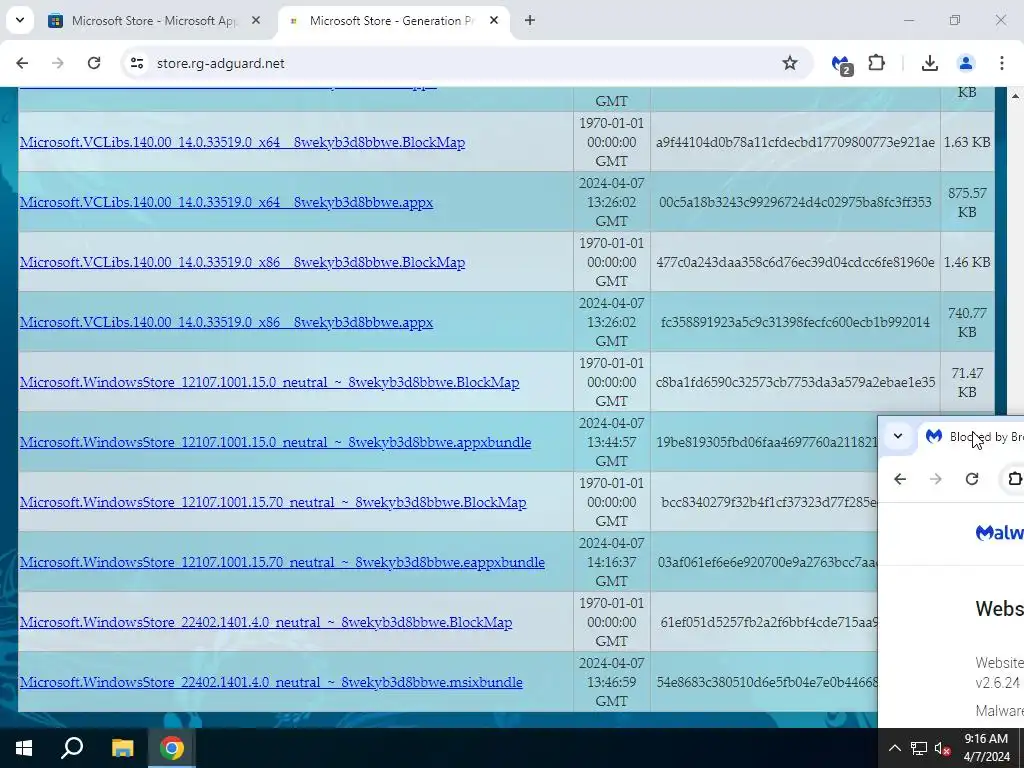The width and height of the screenshot is (1024, 768).
Task: Download VCLibs 14.0.33519.0 x64 appx link
Action: coord(227,202)
